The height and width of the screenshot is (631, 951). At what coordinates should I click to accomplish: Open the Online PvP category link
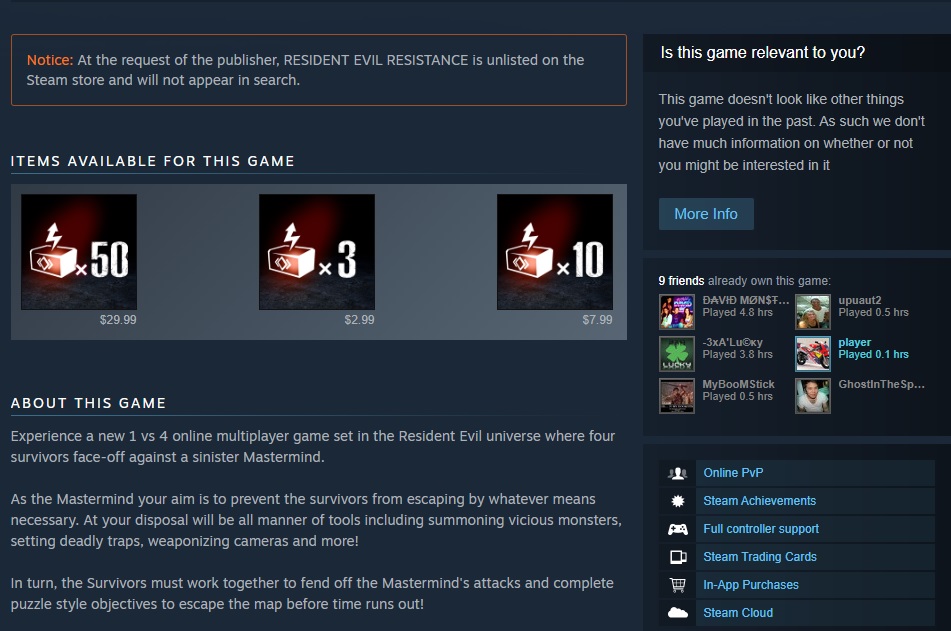click(733, 473)
